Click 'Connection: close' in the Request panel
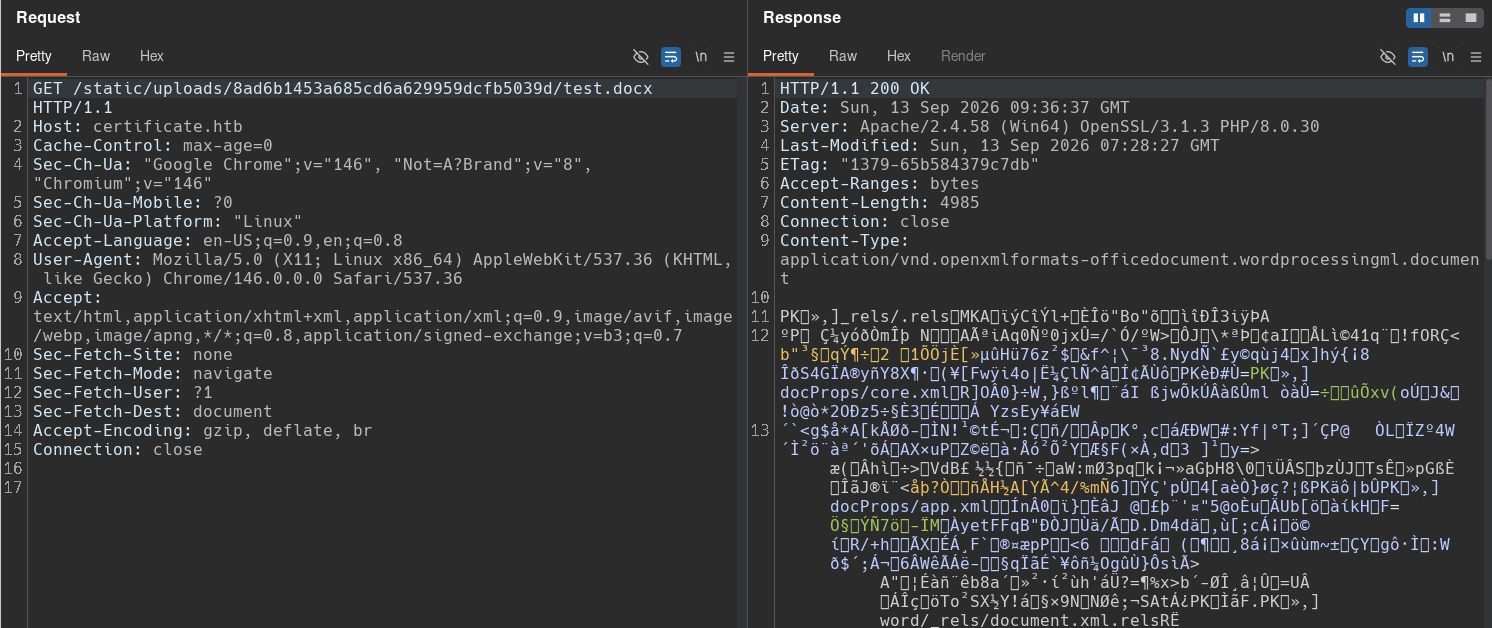The width and height of the screenshot is (1492, 628). 118,450
